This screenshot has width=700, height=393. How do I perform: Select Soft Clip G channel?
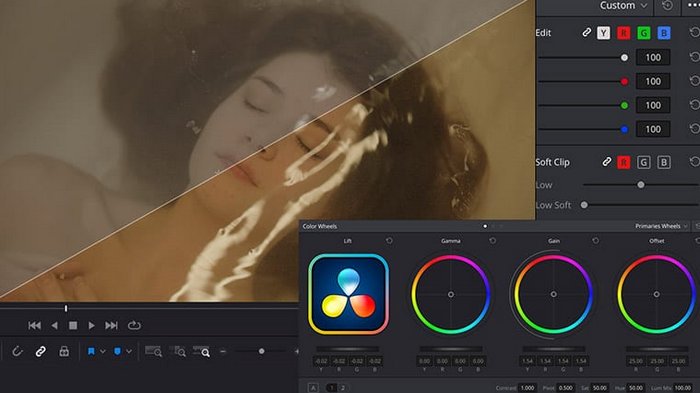(x=644, y=163)
